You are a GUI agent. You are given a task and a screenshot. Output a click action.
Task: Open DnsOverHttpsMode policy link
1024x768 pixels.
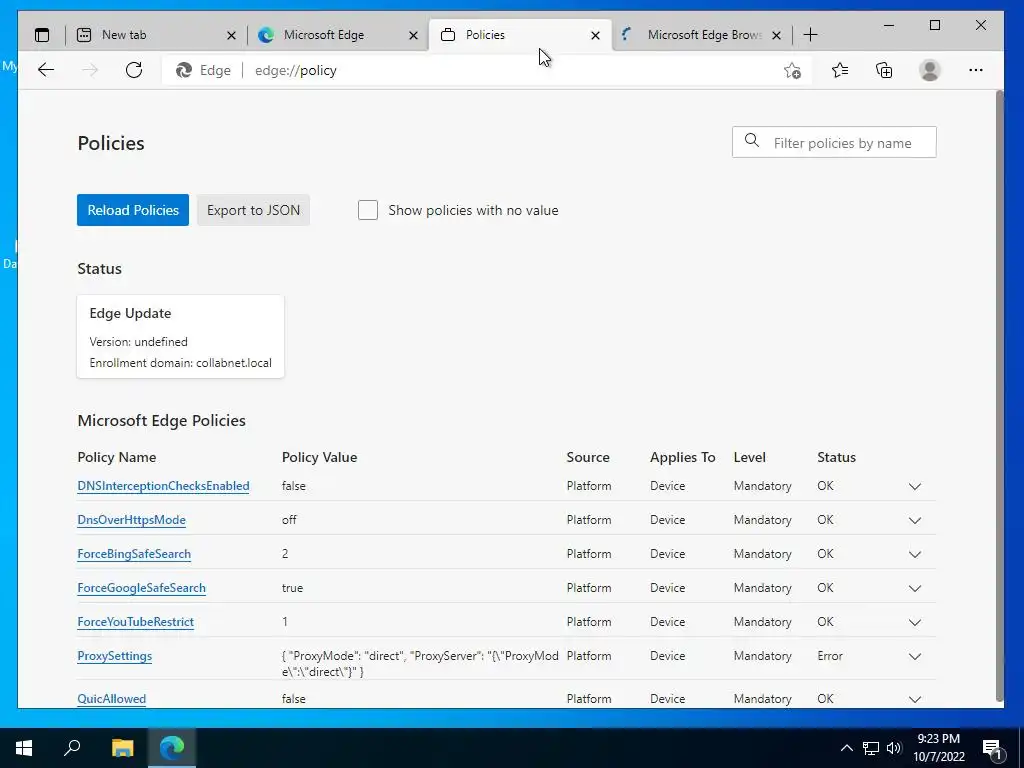click(131, 520)
